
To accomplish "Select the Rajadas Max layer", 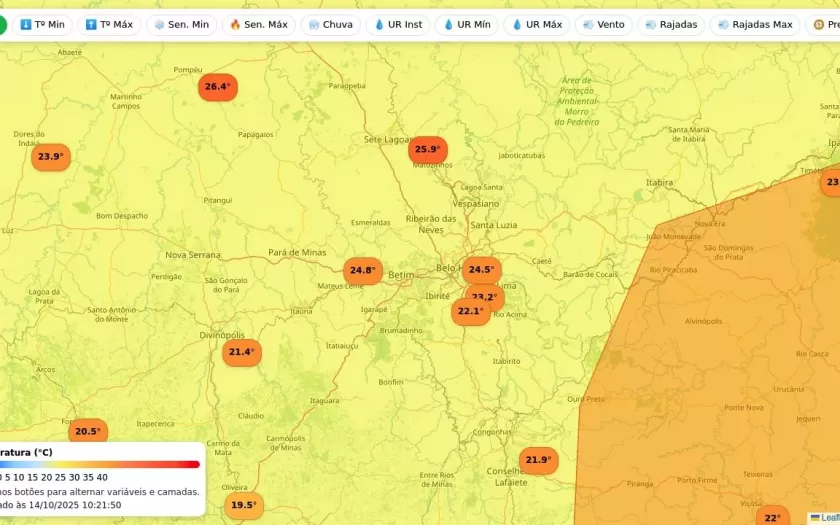I will [x=754, y=24].
